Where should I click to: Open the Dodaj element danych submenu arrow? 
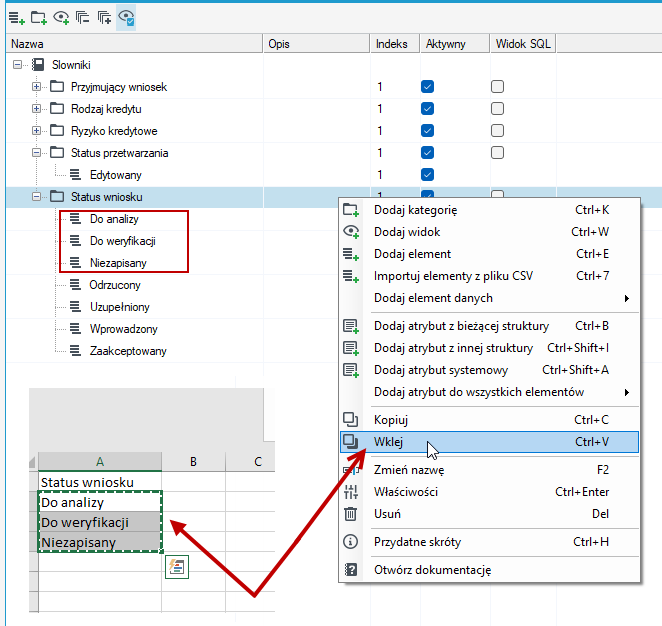627,298
